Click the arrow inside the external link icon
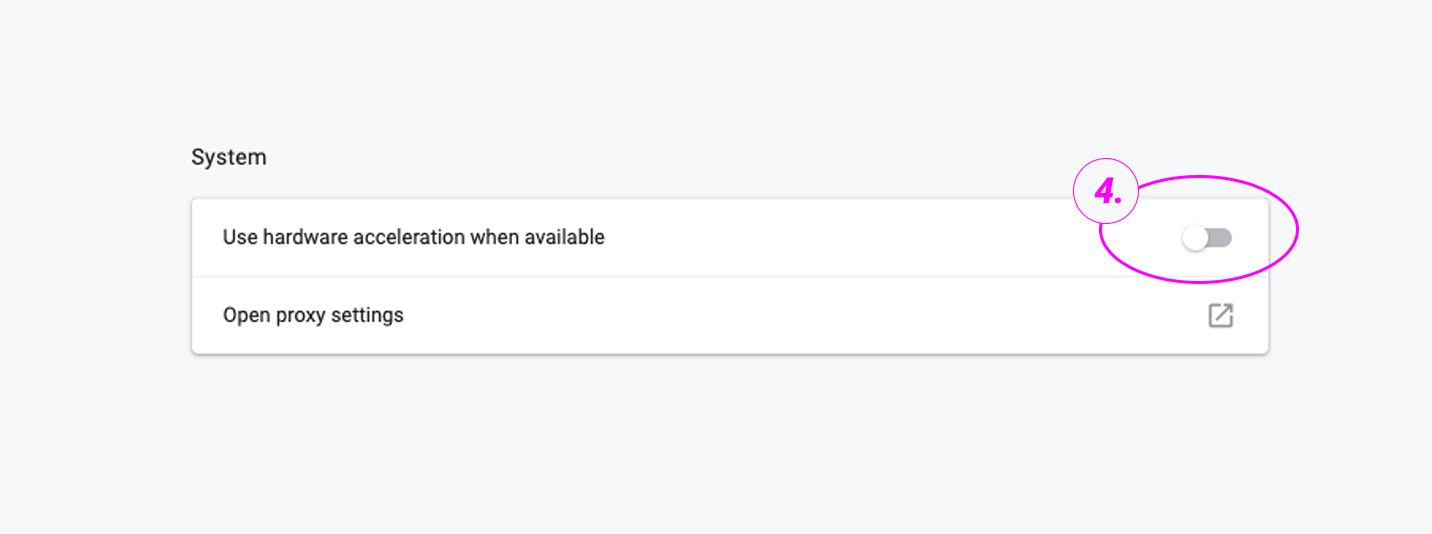The width and height of the screenshot is (1432, 534). coord(1225,311)
